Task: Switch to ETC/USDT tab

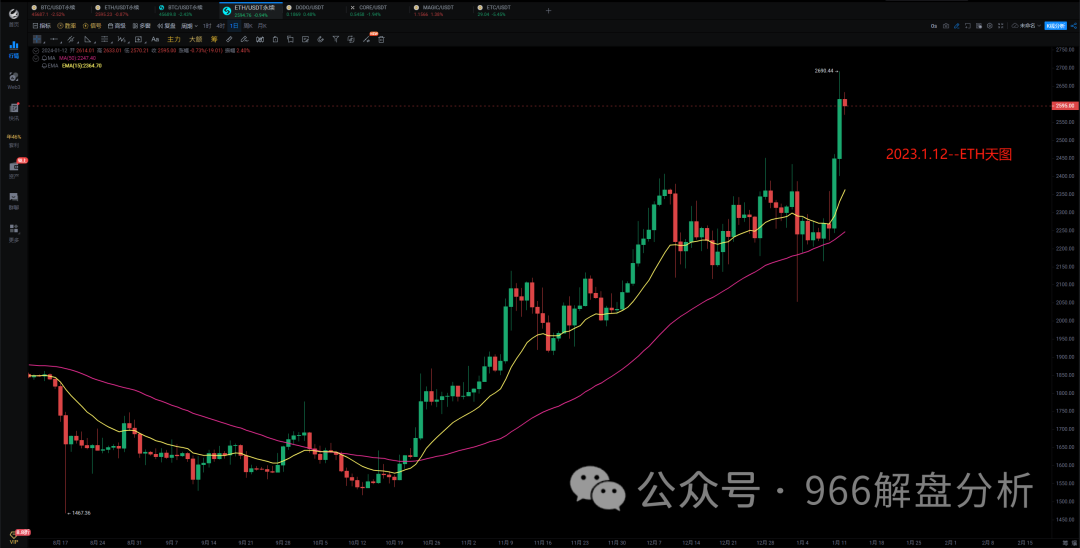Action: (x=504, y=10)
